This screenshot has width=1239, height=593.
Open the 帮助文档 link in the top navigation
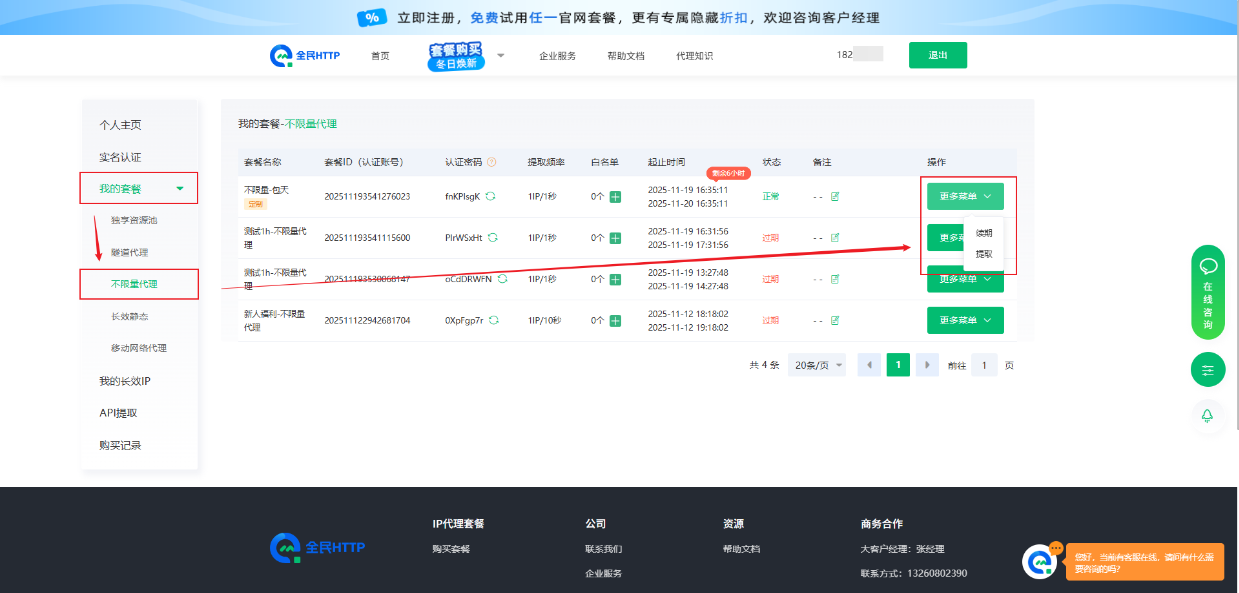coord(625,56)
